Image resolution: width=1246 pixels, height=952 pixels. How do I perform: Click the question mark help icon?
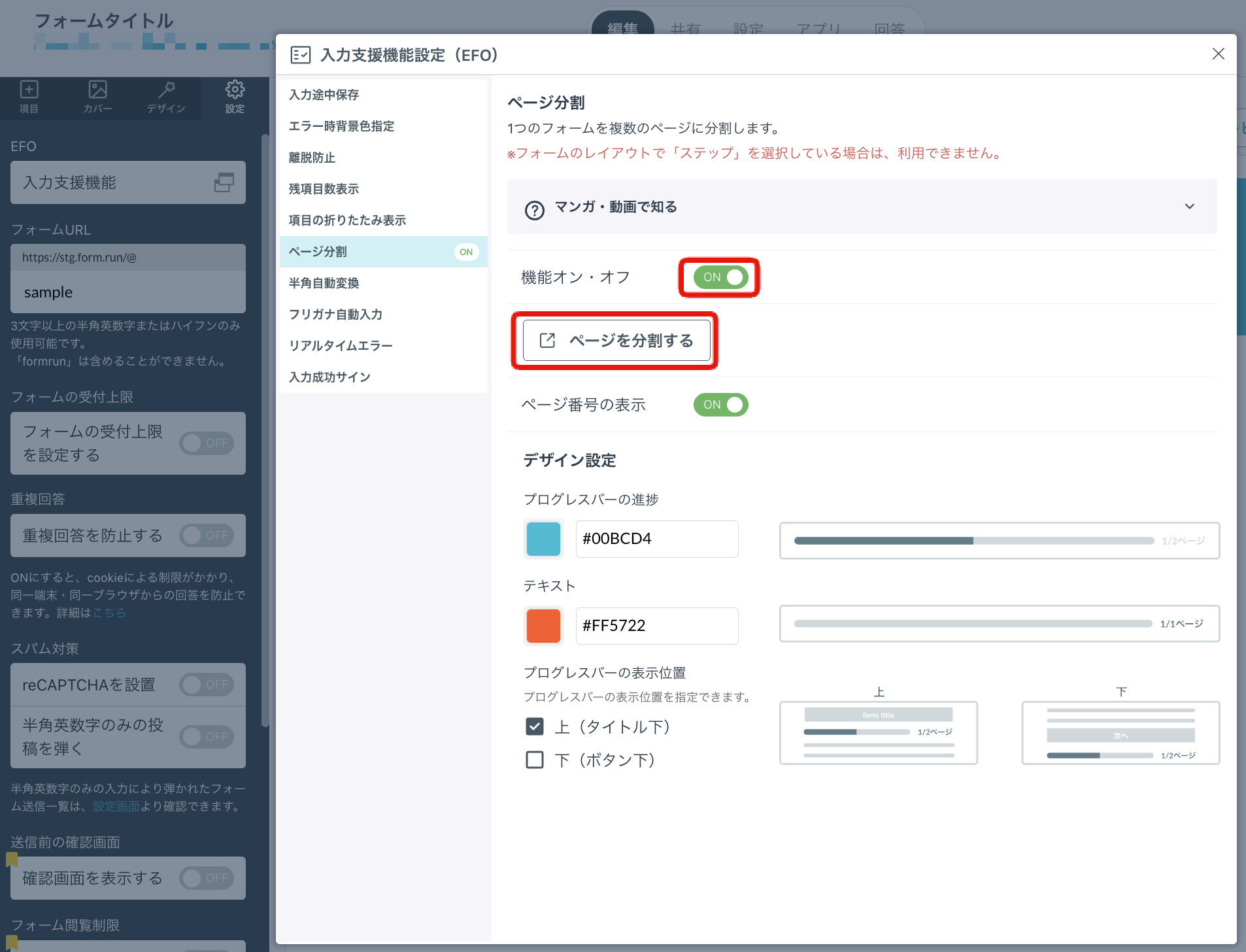(x=535, y=210)
